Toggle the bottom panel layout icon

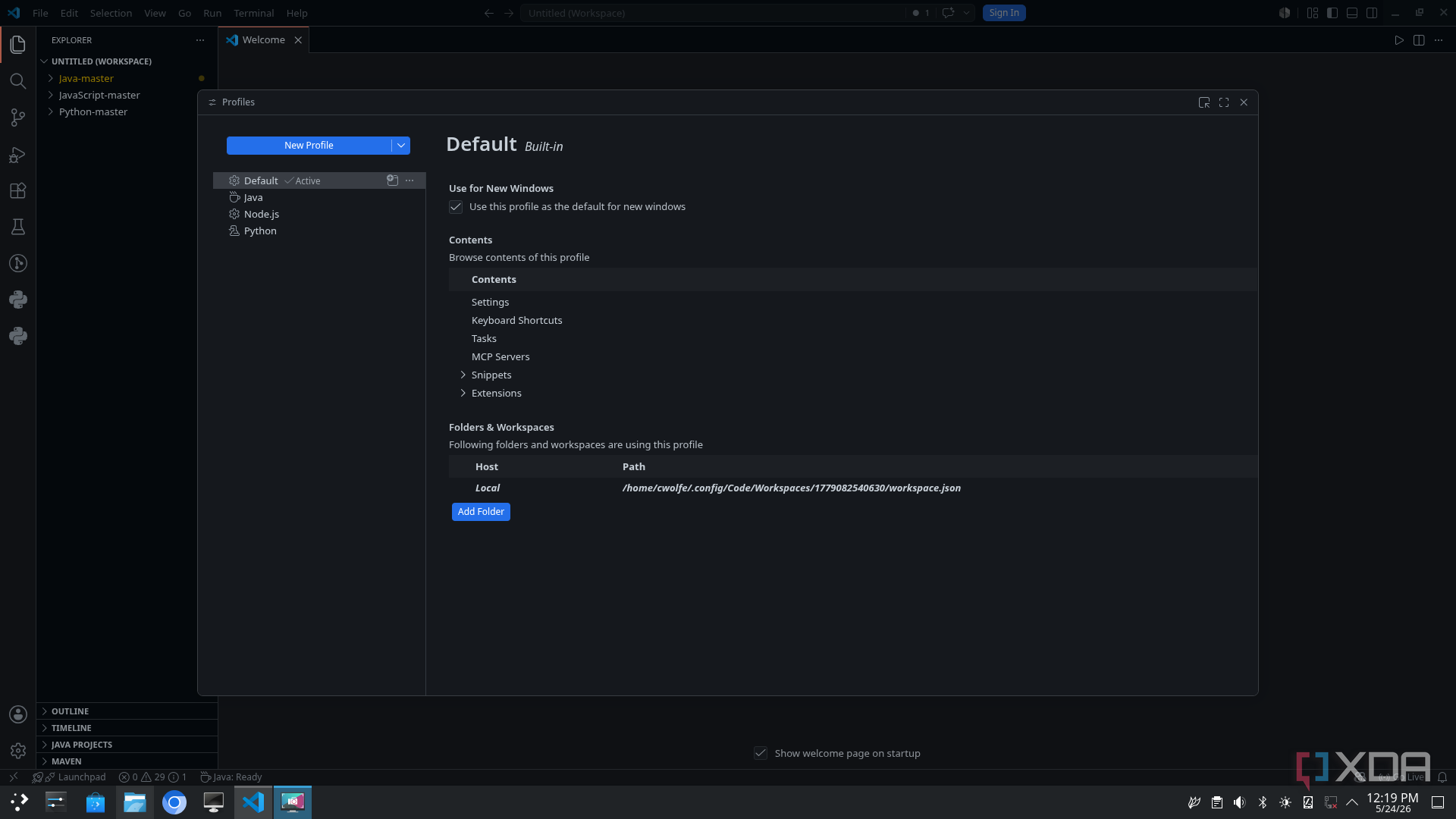tap(1352, 13)
